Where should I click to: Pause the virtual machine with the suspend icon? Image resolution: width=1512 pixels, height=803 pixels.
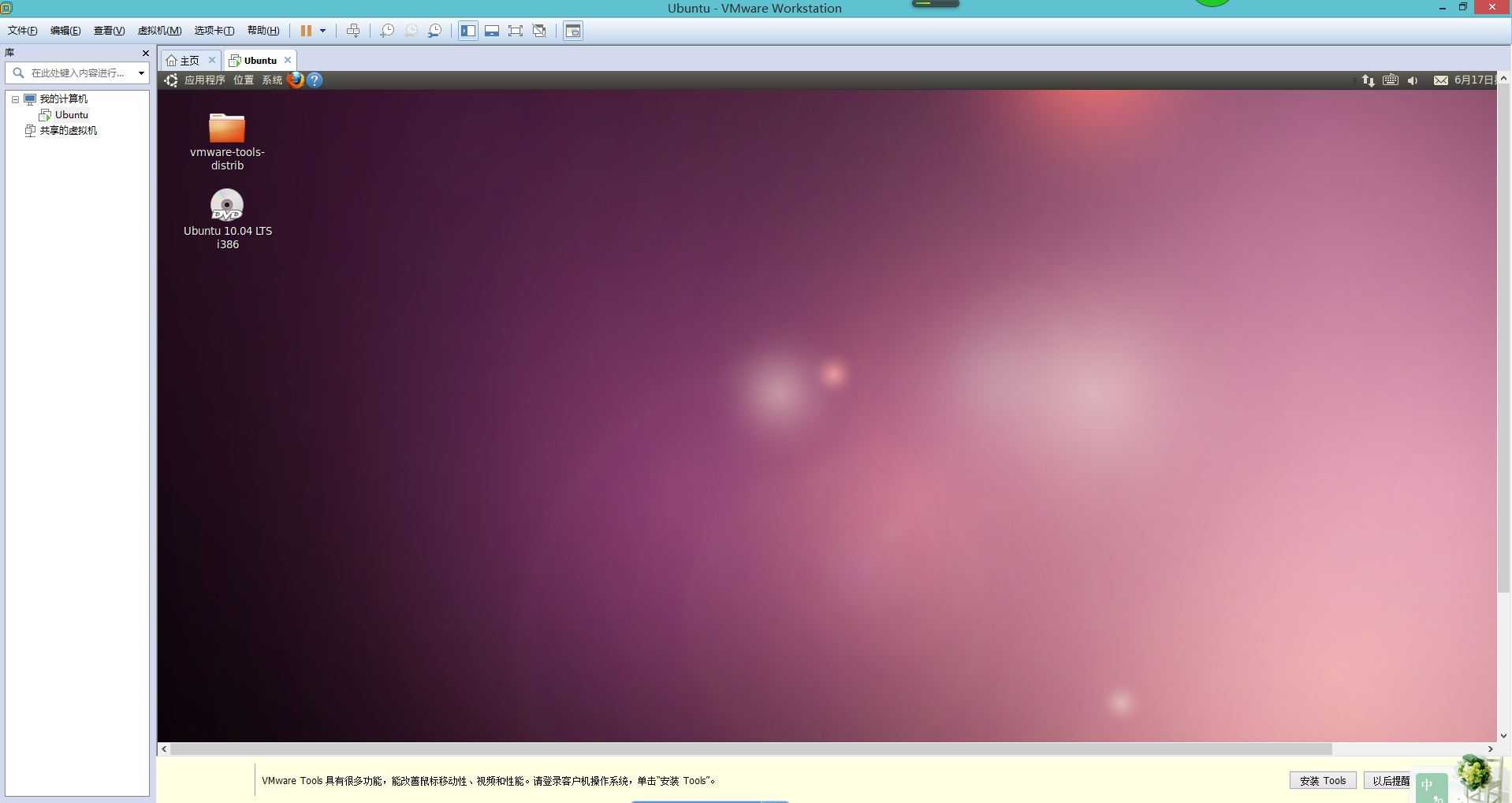point(306,31)
